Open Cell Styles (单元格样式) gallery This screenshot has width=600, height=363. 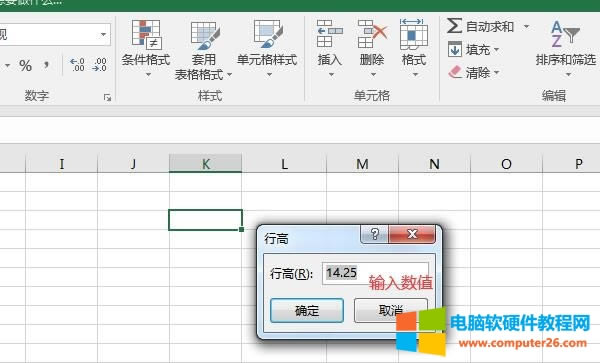[267, 49]
